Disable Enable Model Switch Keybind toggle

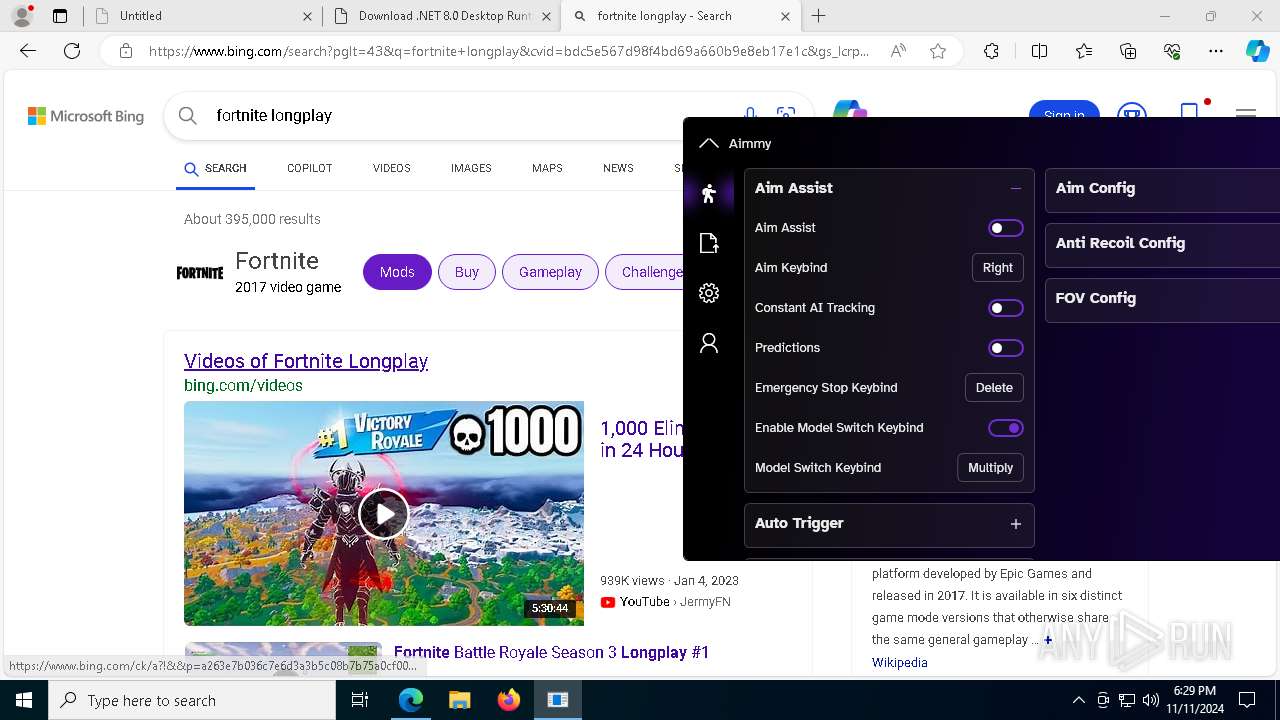click(1006, 428)
